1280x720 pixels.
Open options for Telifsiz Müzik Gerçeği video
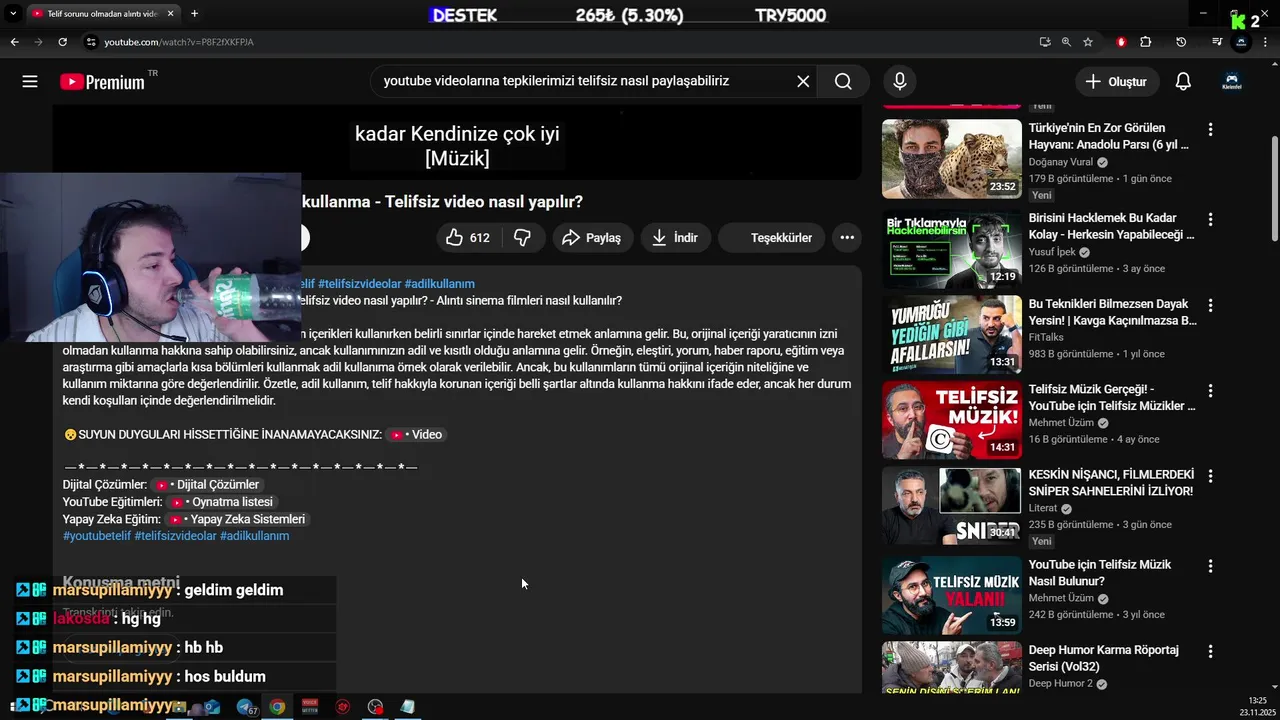point(1210,391)
